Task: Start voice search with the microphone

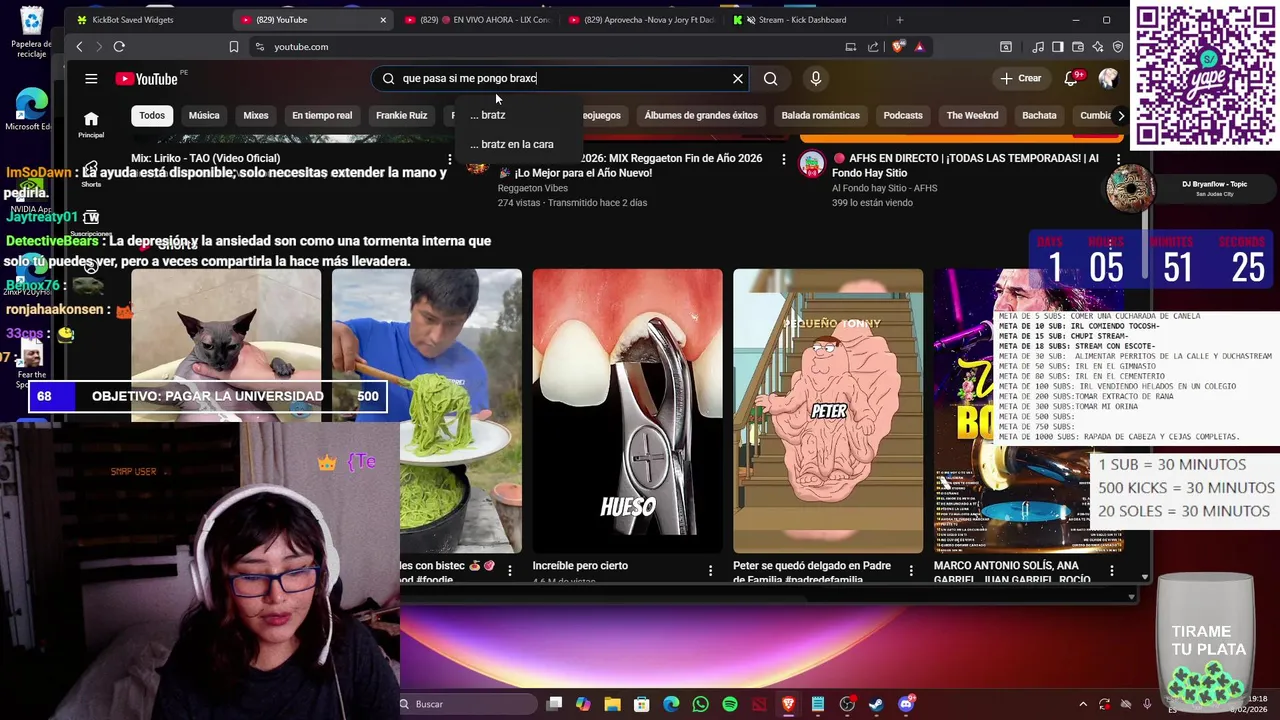Action: [816, 78]
